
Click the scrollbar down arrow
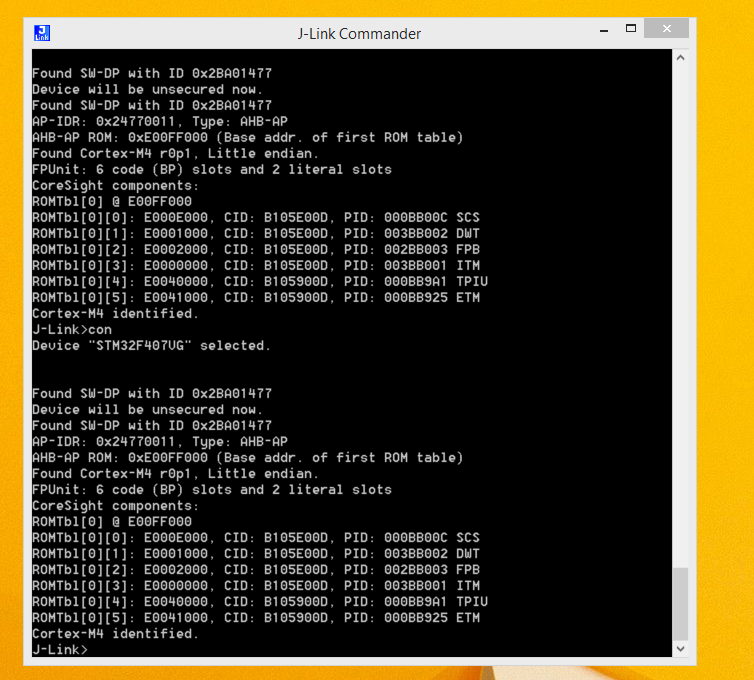(680, 649)
